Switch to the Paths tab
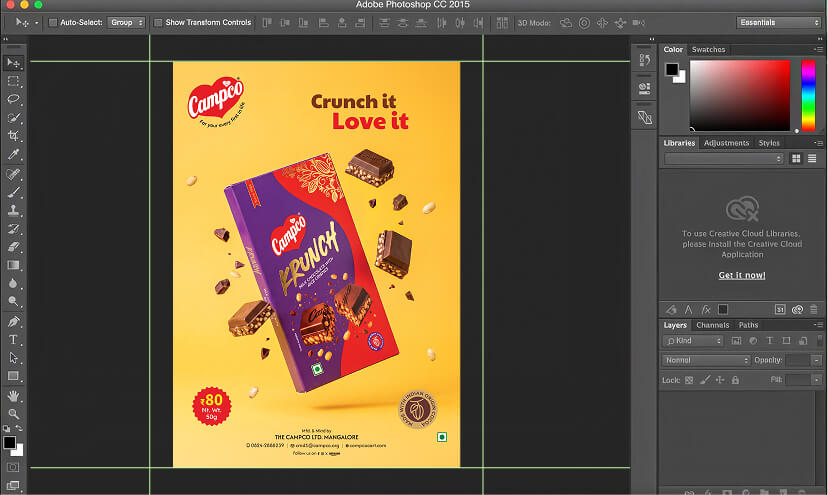 click(748, 325)
